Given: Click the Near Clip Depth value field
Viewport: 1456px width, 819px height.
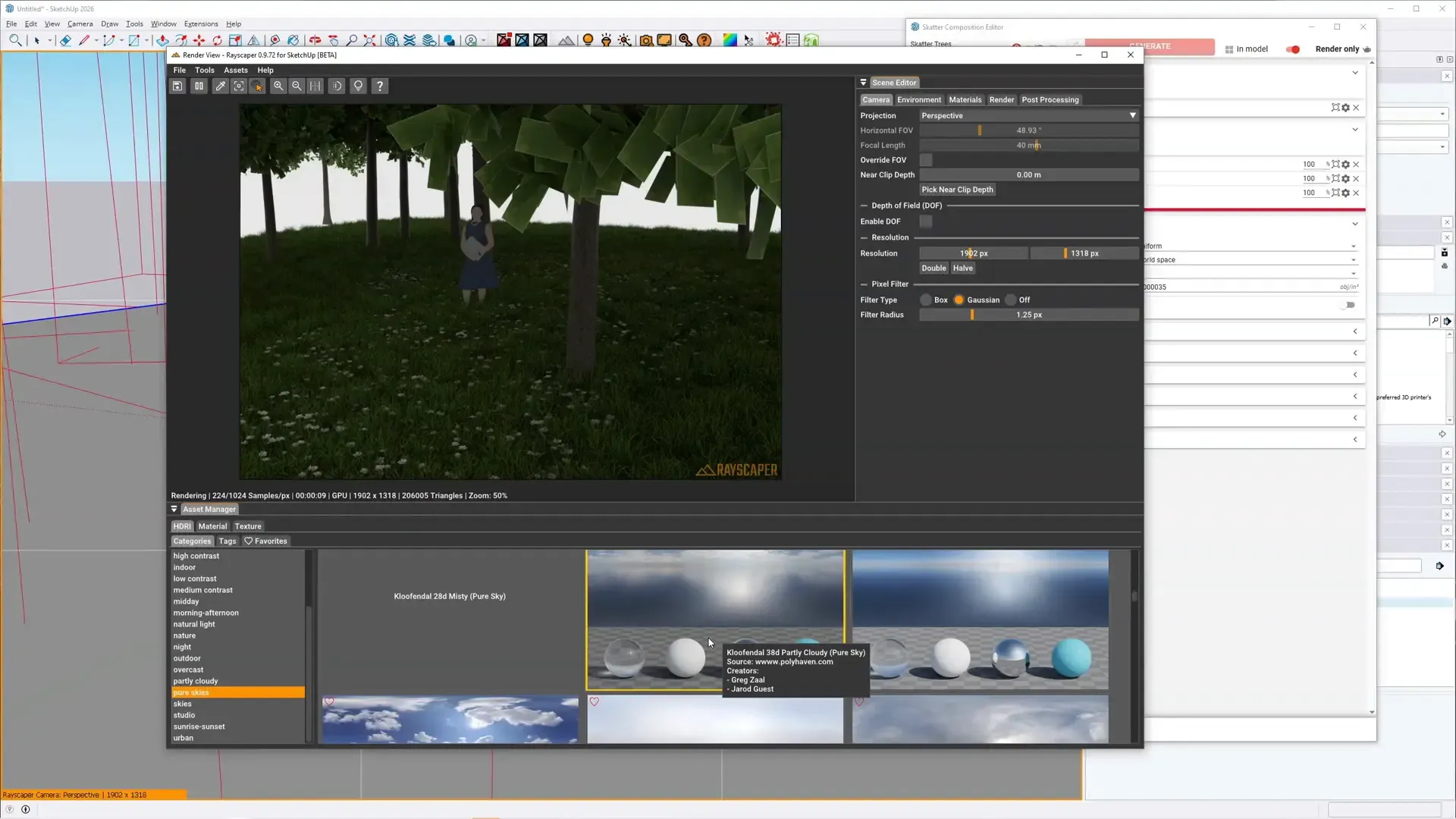Looking at the screenshot, I should pos(1029,175).
